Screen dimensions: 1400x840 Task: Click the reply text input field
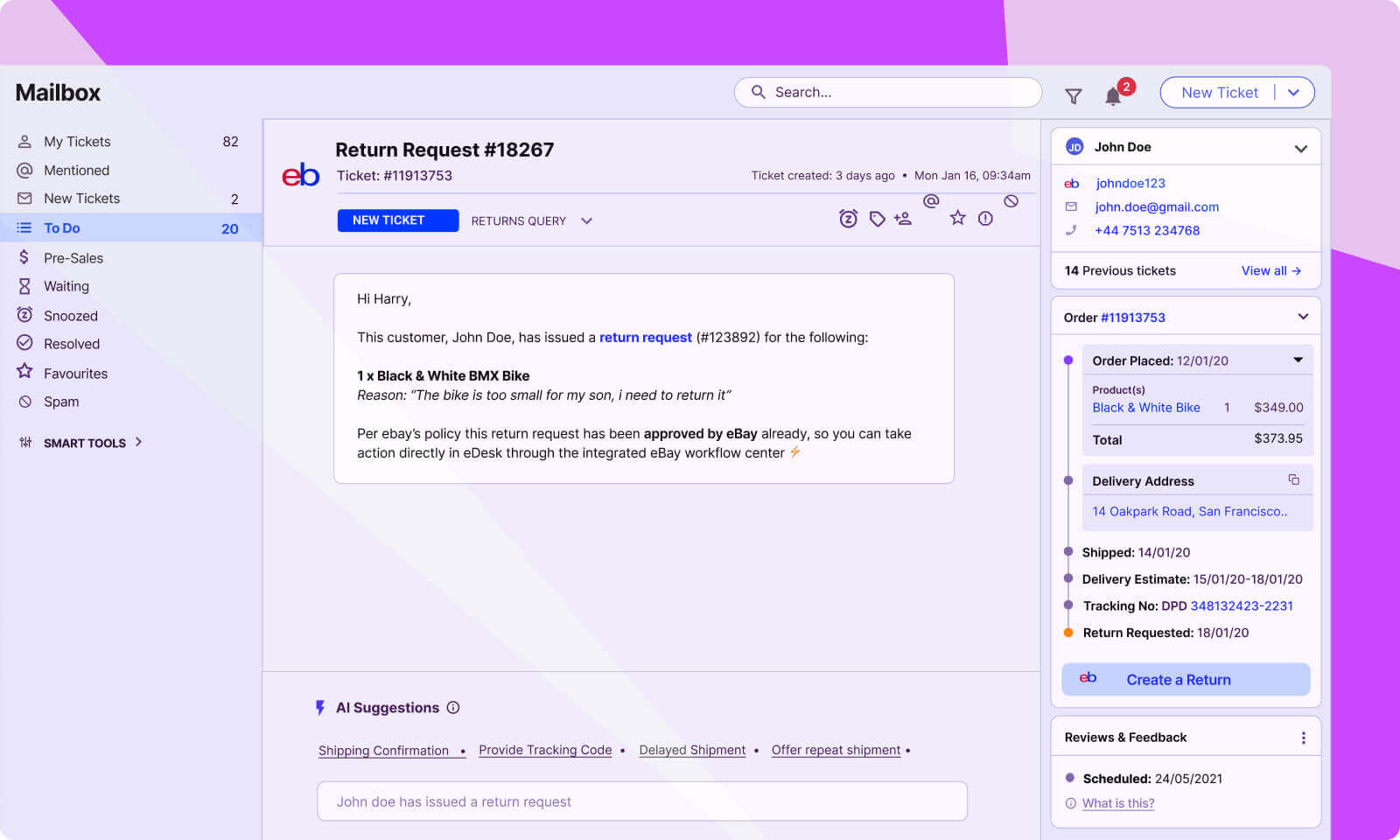pos(642,801)
